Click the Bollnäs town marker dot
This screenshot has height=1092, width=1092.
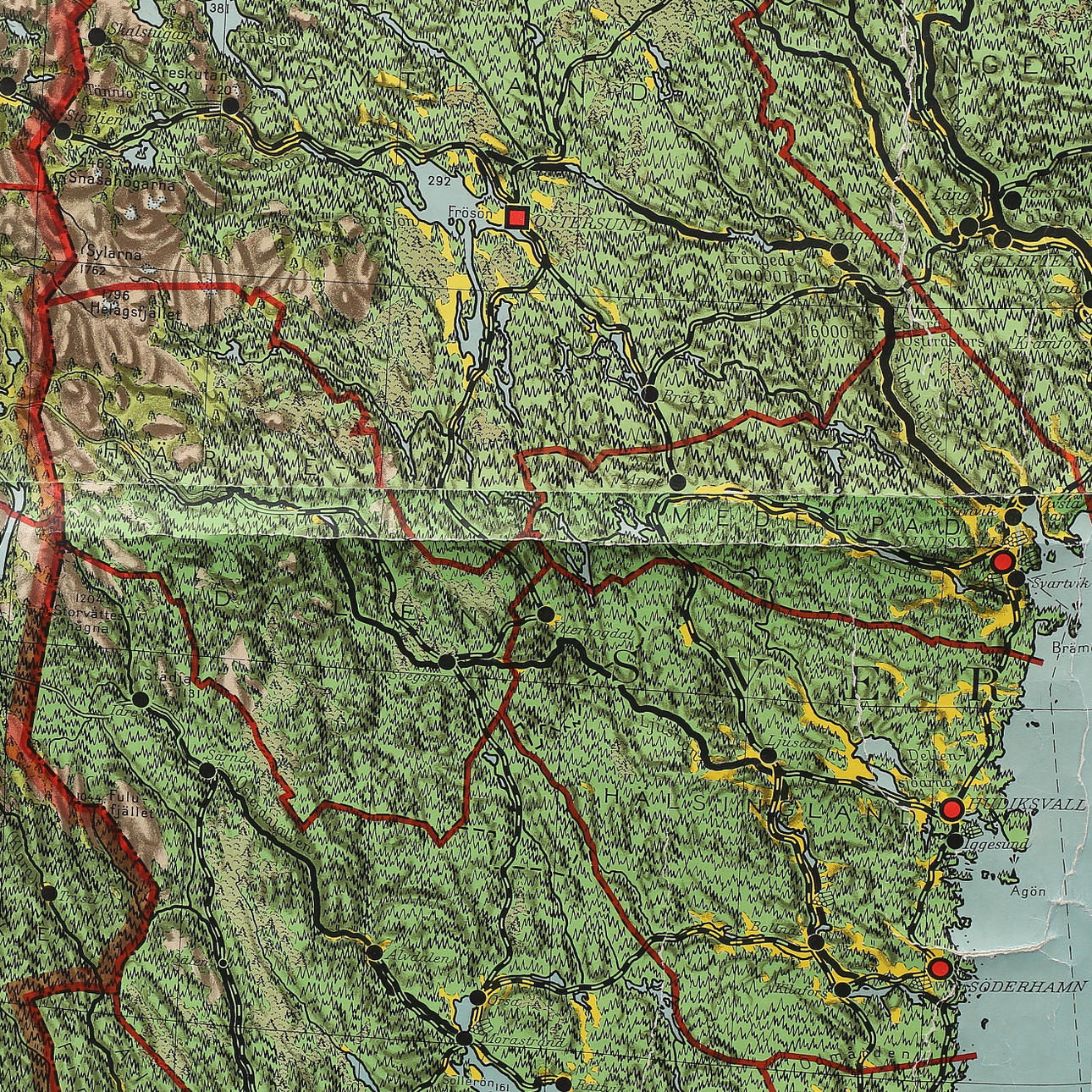[x=815, y=942]
